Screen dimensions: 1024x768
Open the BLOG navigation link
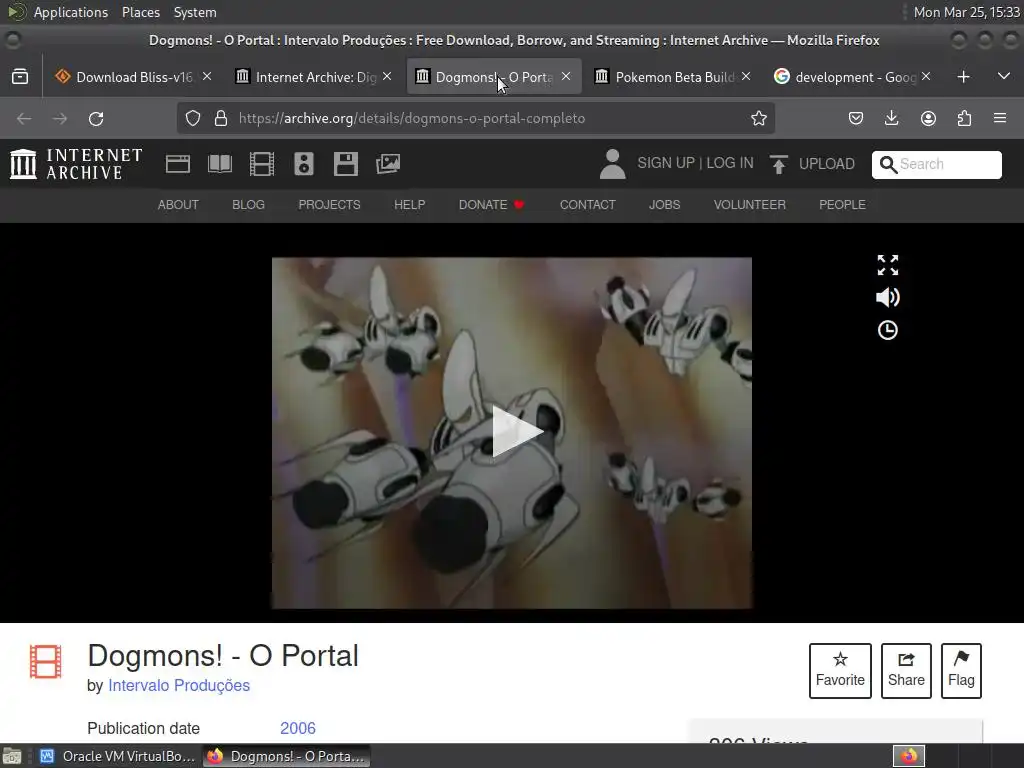click(248, 205)
